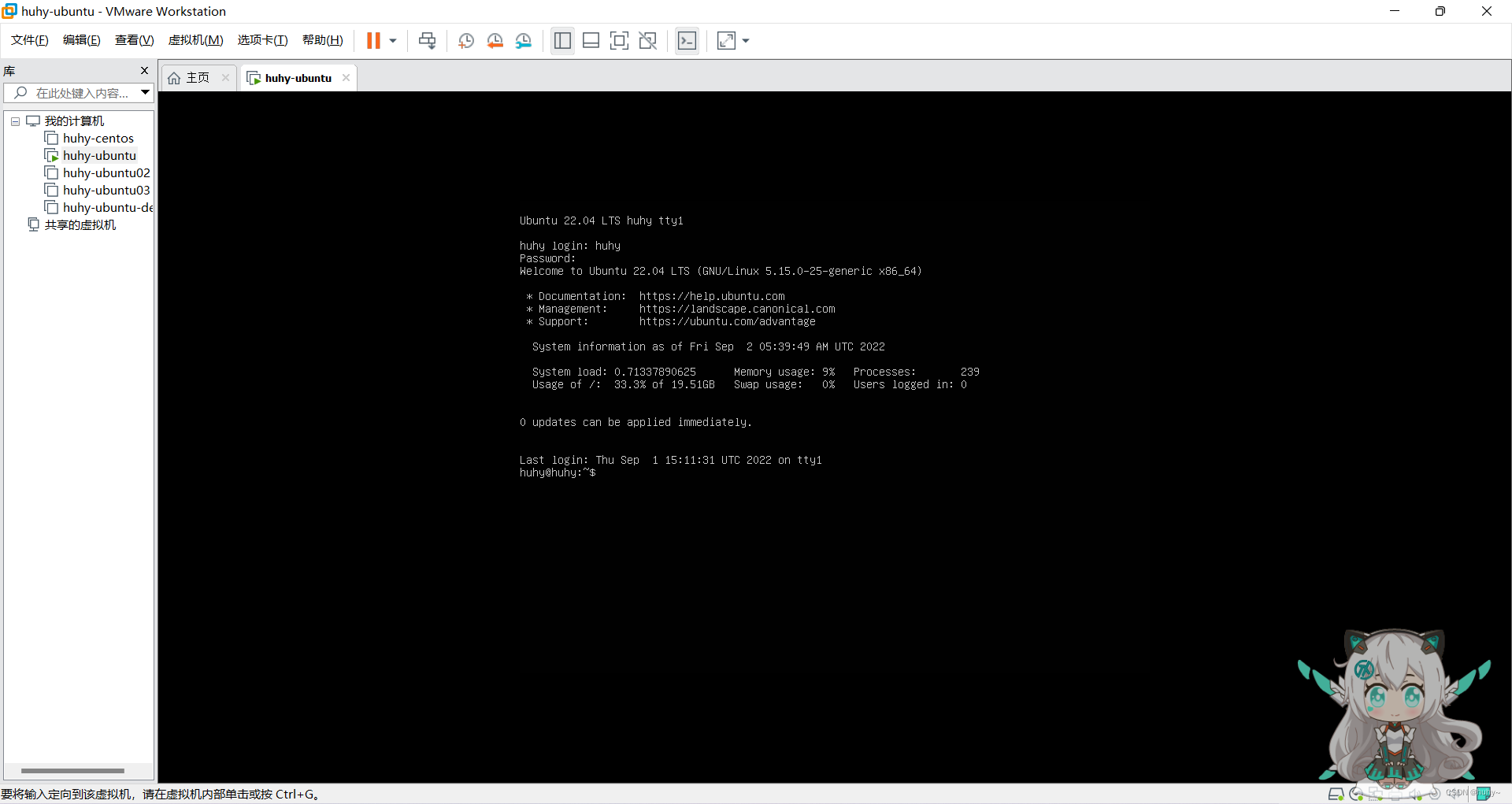Click the VMware Workstation title bar logo
The height and width of the screenshot is (804, 1512).
coord(9,11)
